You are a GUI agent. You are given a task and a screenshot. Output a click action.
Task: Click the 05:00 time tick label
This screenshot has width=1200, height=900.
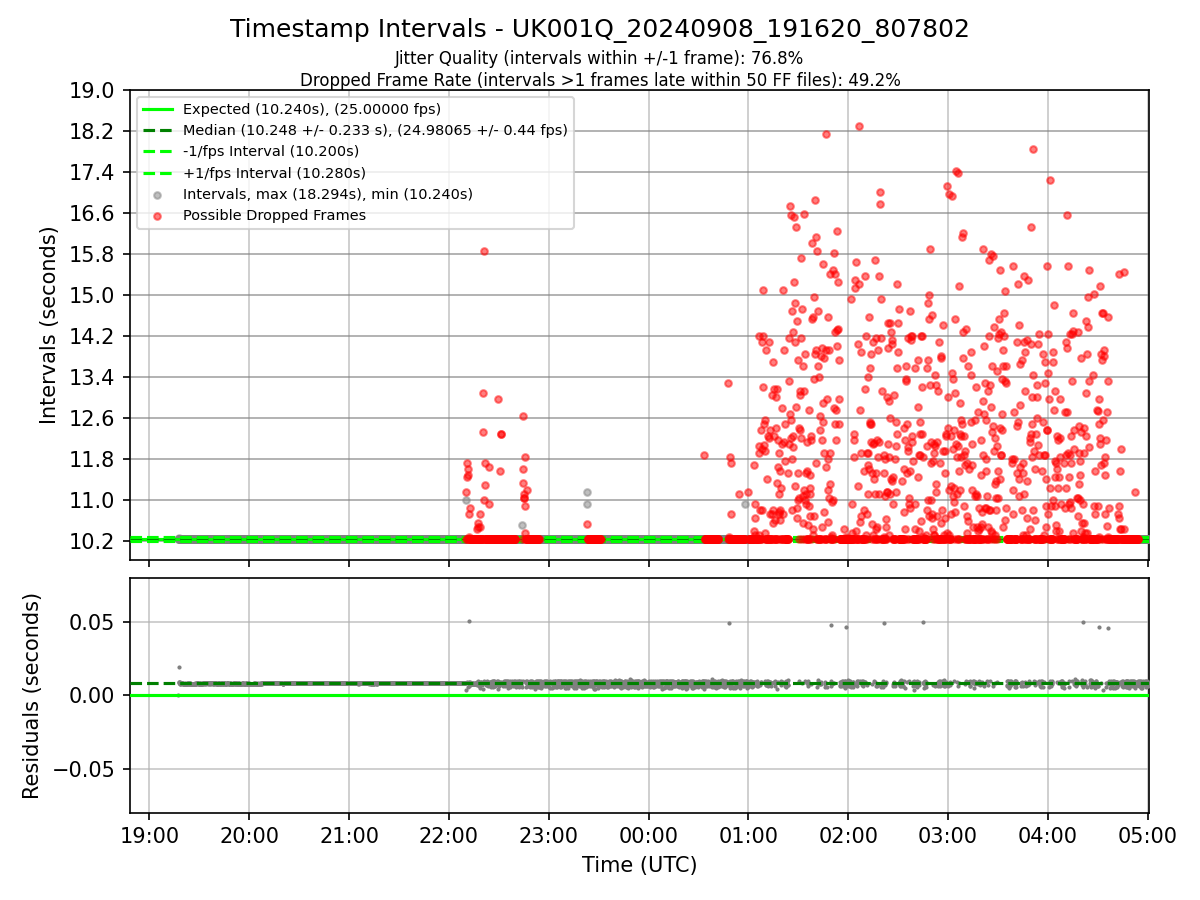point(1147,835)
